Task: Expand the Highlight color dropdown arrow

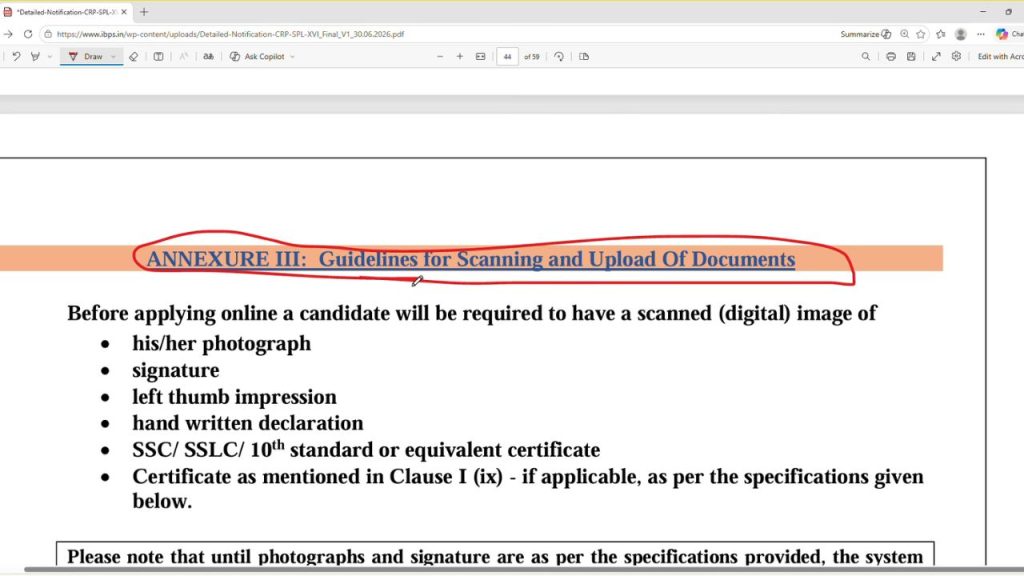Action: (x=50, y=57)
